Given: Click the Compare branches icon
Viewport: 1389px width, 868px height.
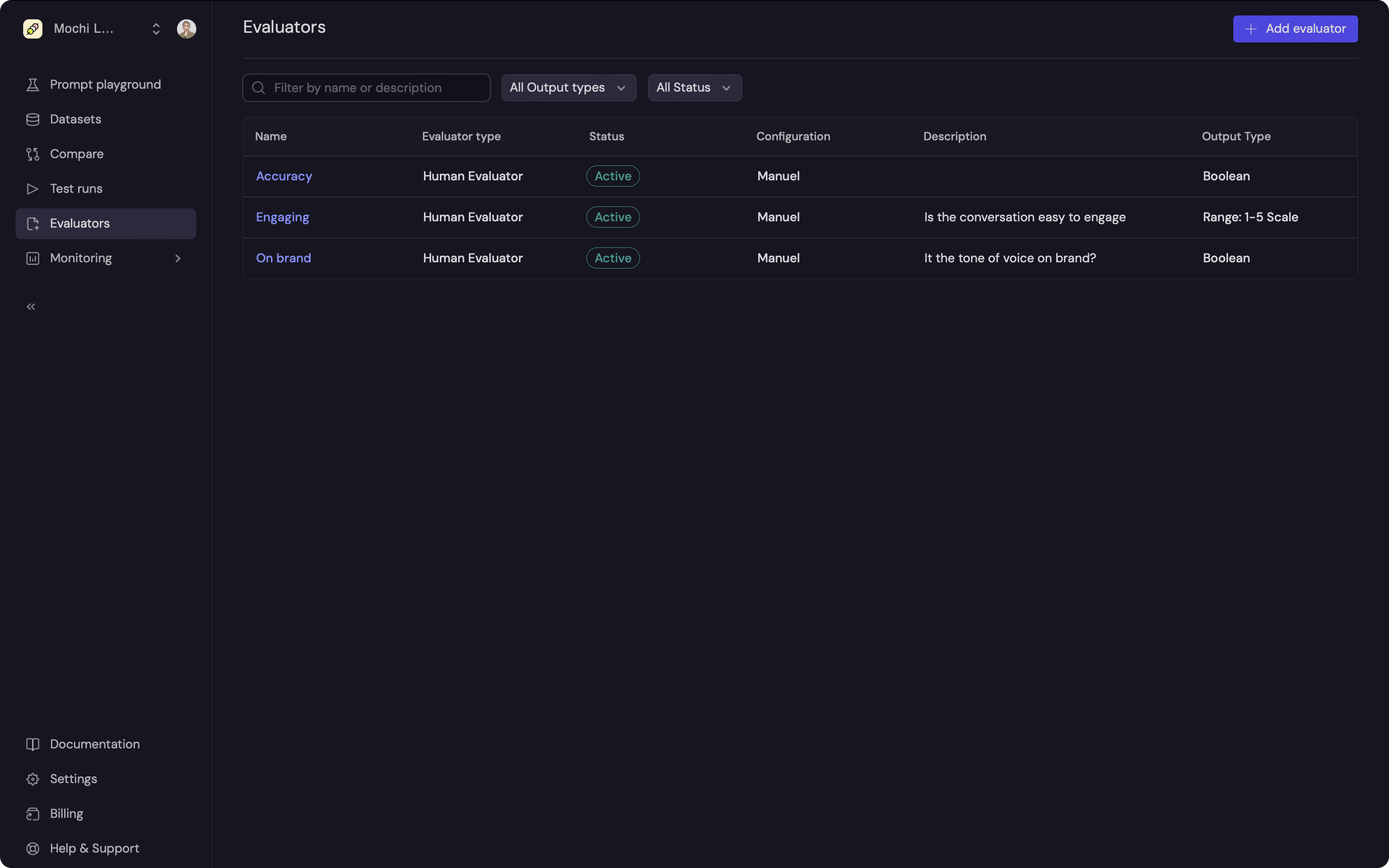Looking at the screenshot, I should [x=33, y=154].
